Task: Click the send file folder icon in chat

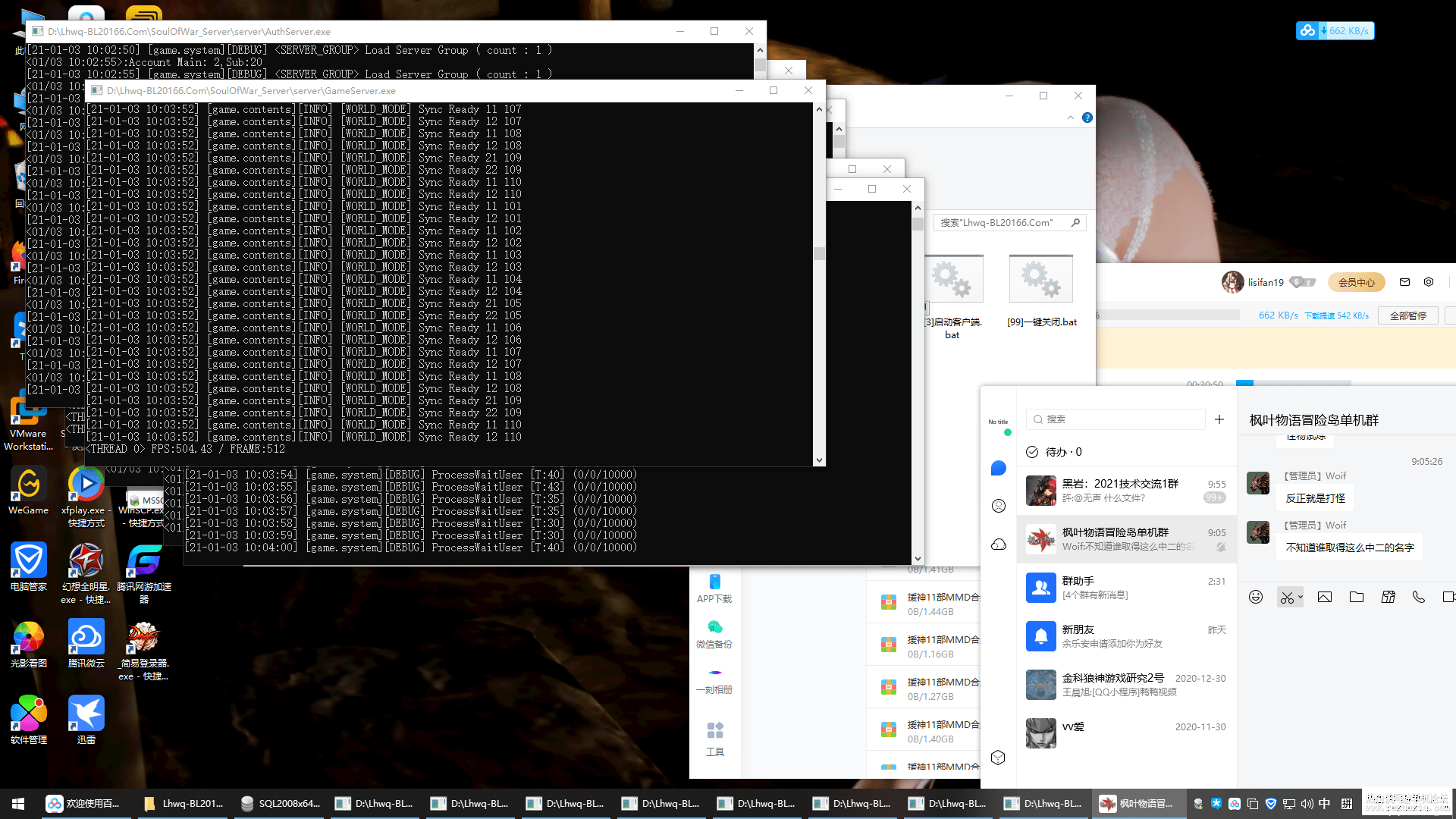Action: (1357, 597)
